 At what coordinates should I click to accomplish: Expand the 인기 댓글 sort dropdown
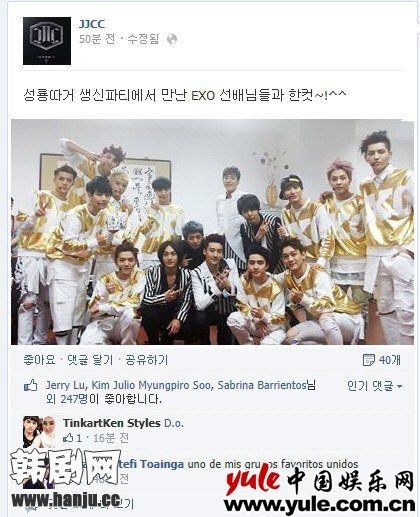pos(375,386)
